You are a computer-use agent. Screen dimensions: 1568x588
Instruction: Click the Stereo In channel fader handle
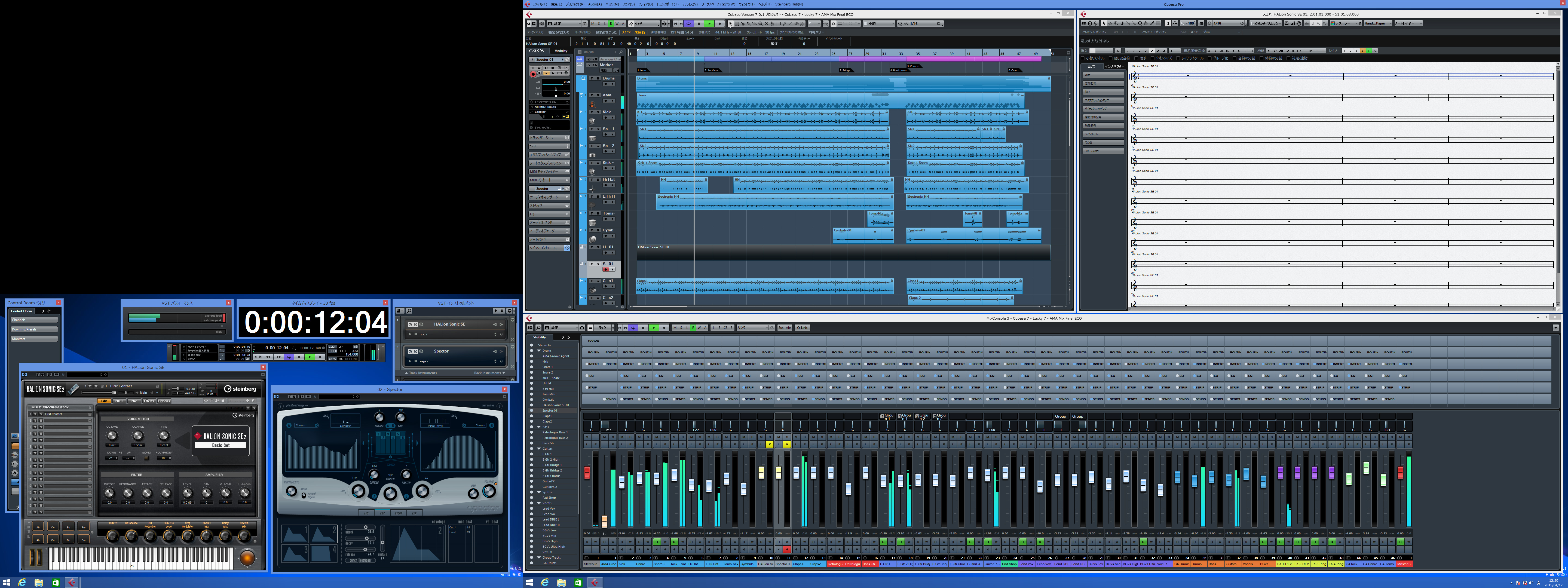tap(587, 472)
